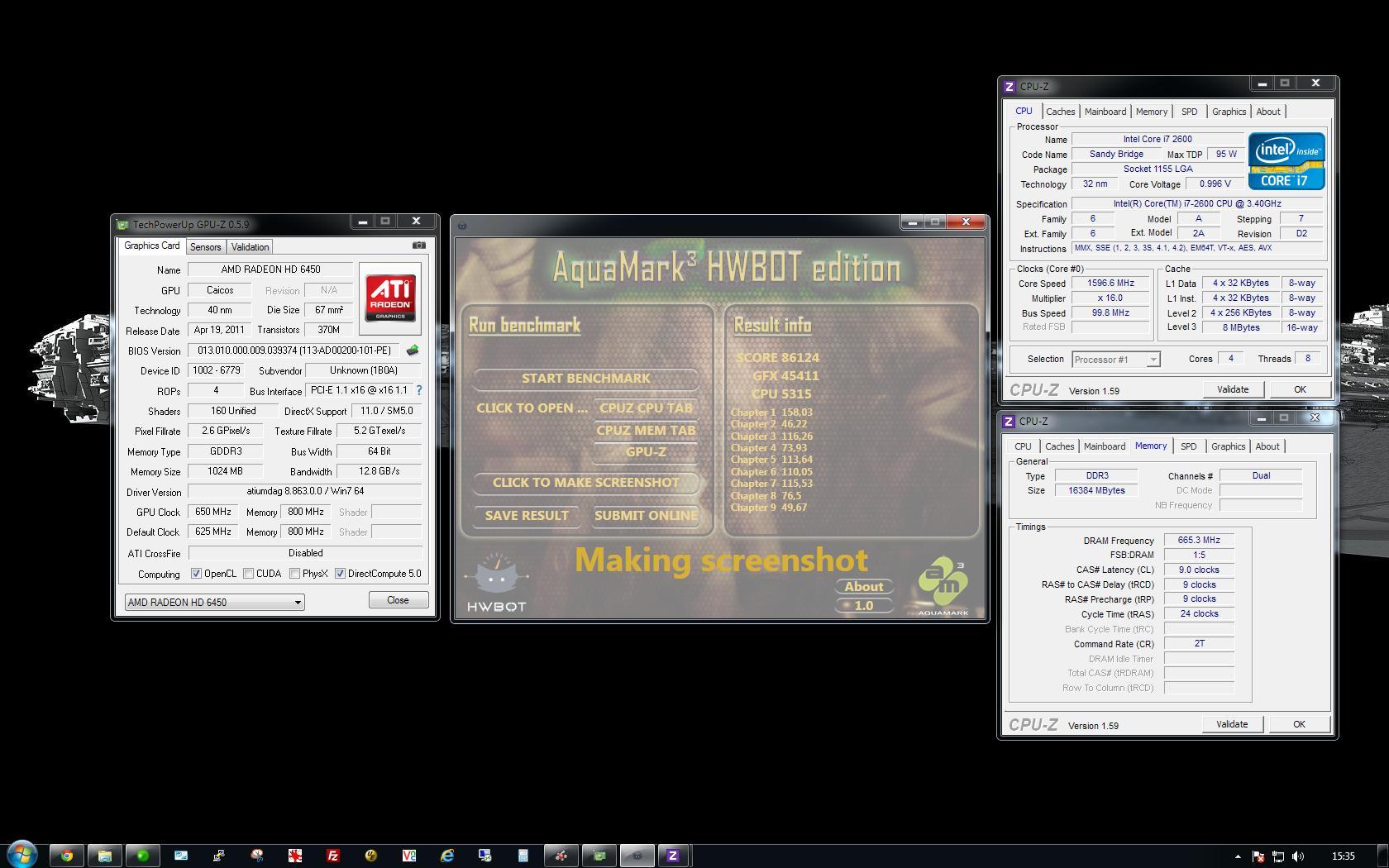Viewport: 1389px width, 868px height.
Task: Open the Windows Start menu orb
Action: (22, 855)
